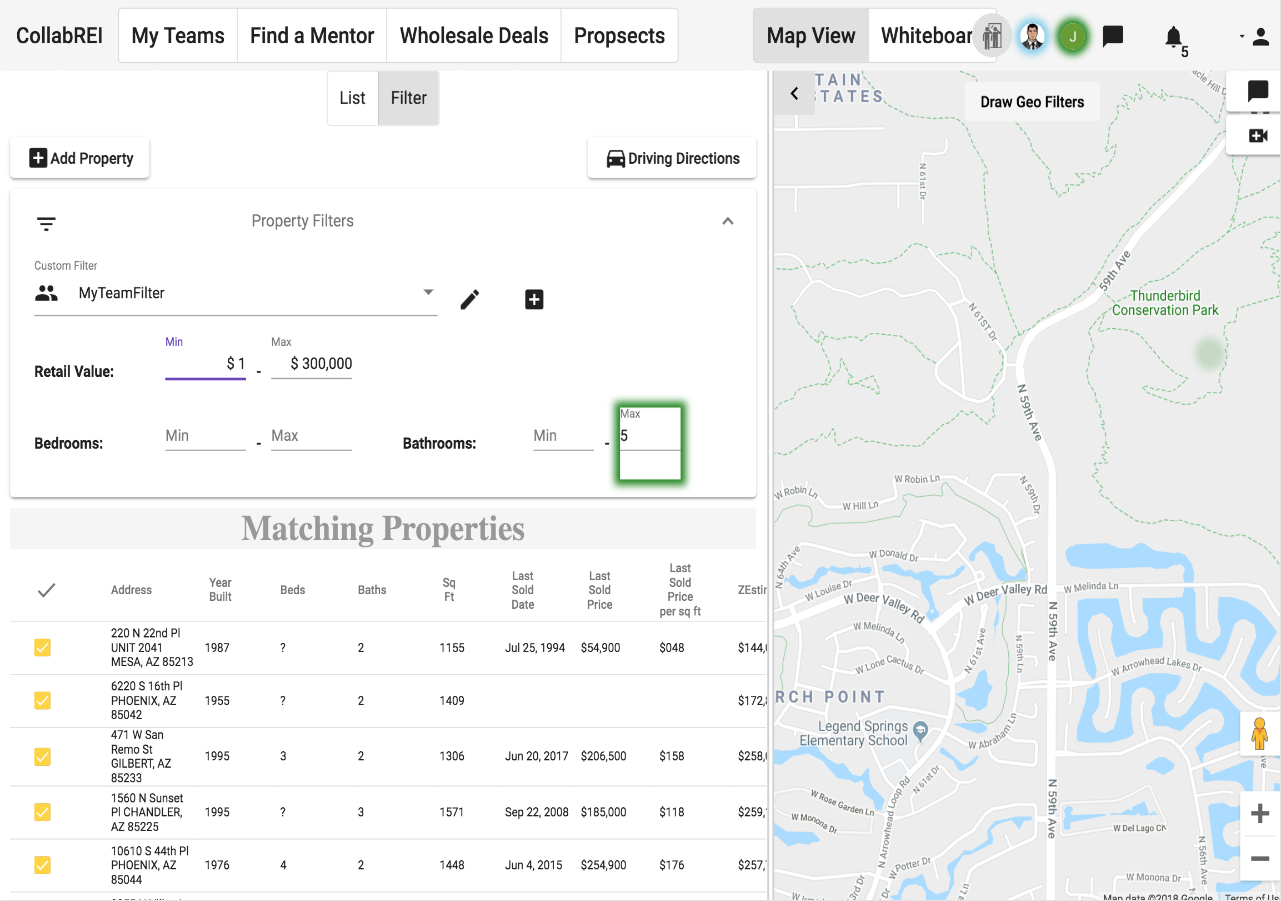Uncheck the 471 W San Remo St property

coord(42,757)
